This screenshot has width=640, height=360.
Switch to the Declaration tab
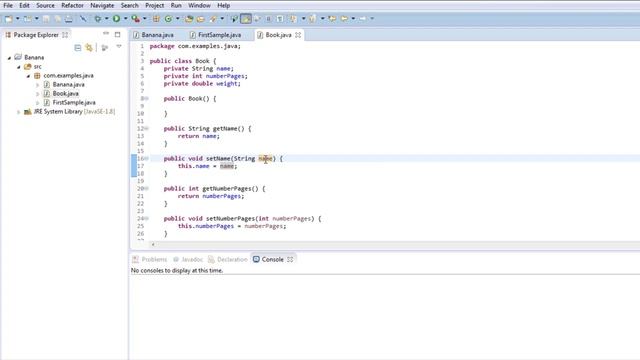228,260
